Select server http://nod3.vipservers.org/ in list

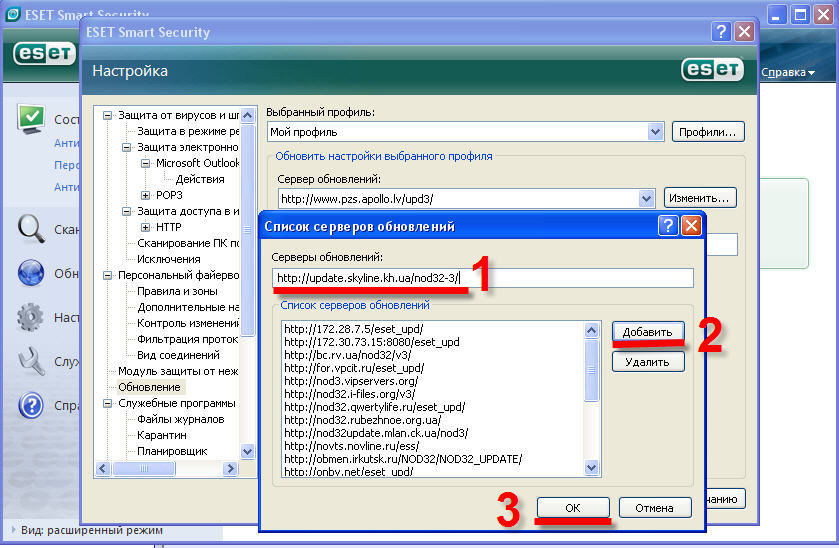tap(351, 381)
